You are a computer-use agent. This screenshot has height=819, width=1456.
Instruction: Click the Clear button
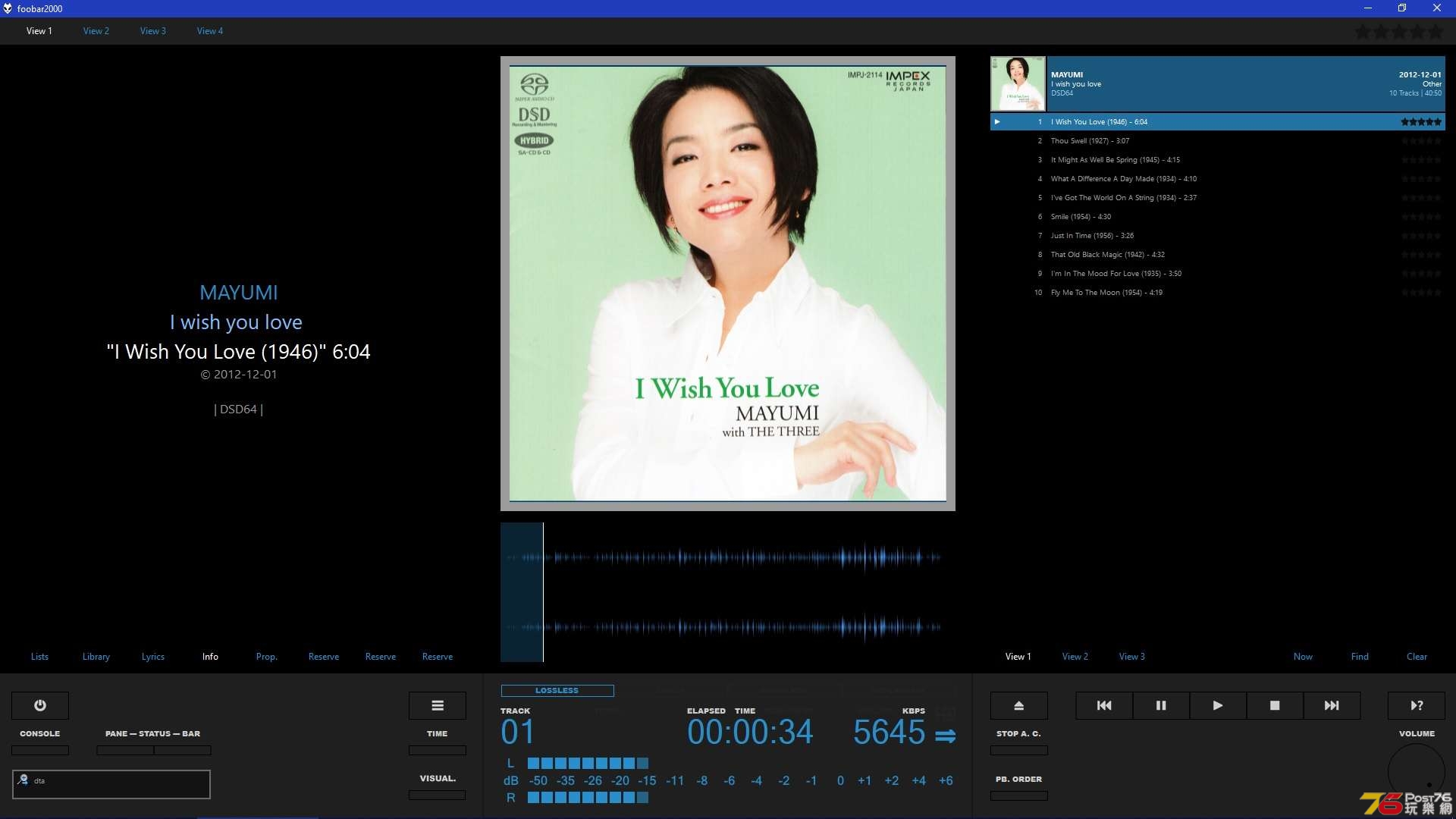1417,657
